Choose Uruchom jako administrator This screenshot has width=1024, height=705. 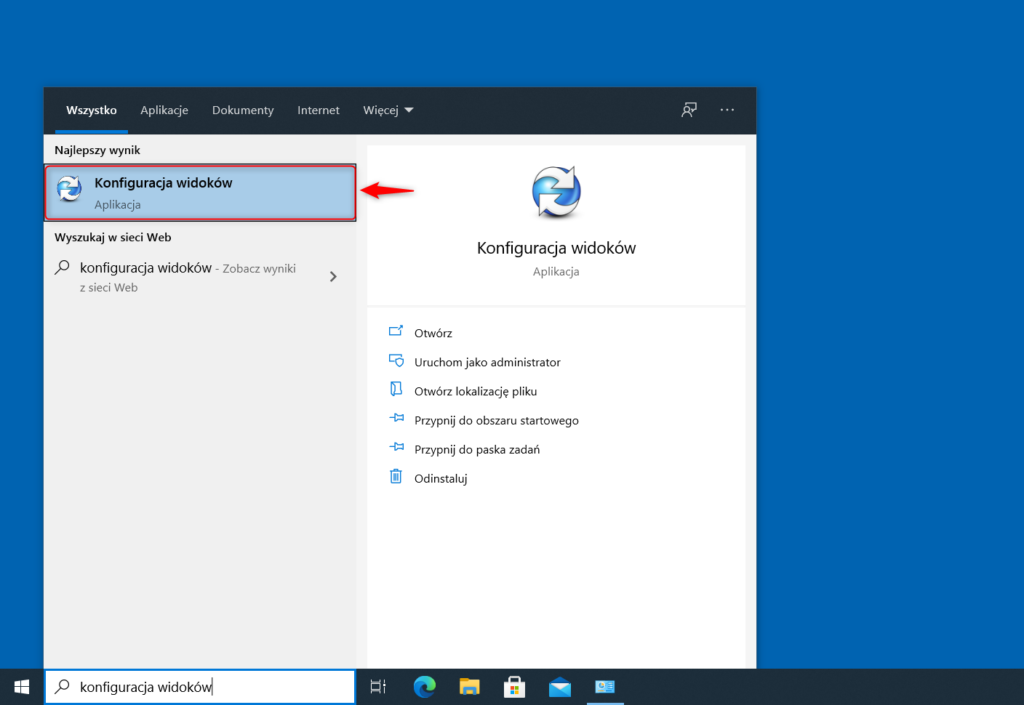coord(487,362)
